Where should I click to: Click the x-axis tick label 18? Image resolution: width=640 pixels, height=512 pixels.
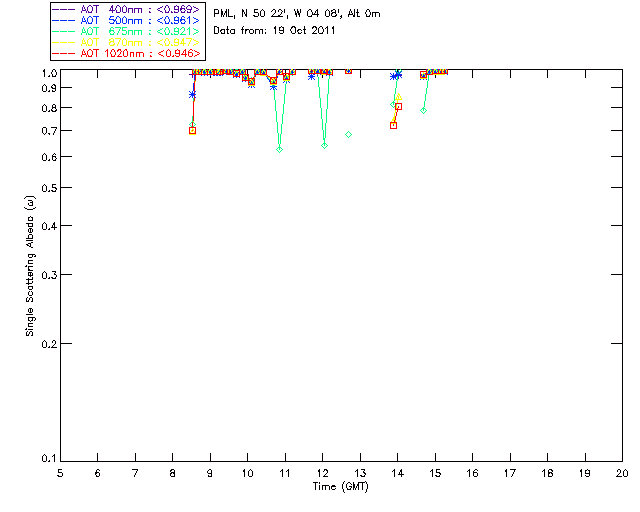[x=547, y=473]
